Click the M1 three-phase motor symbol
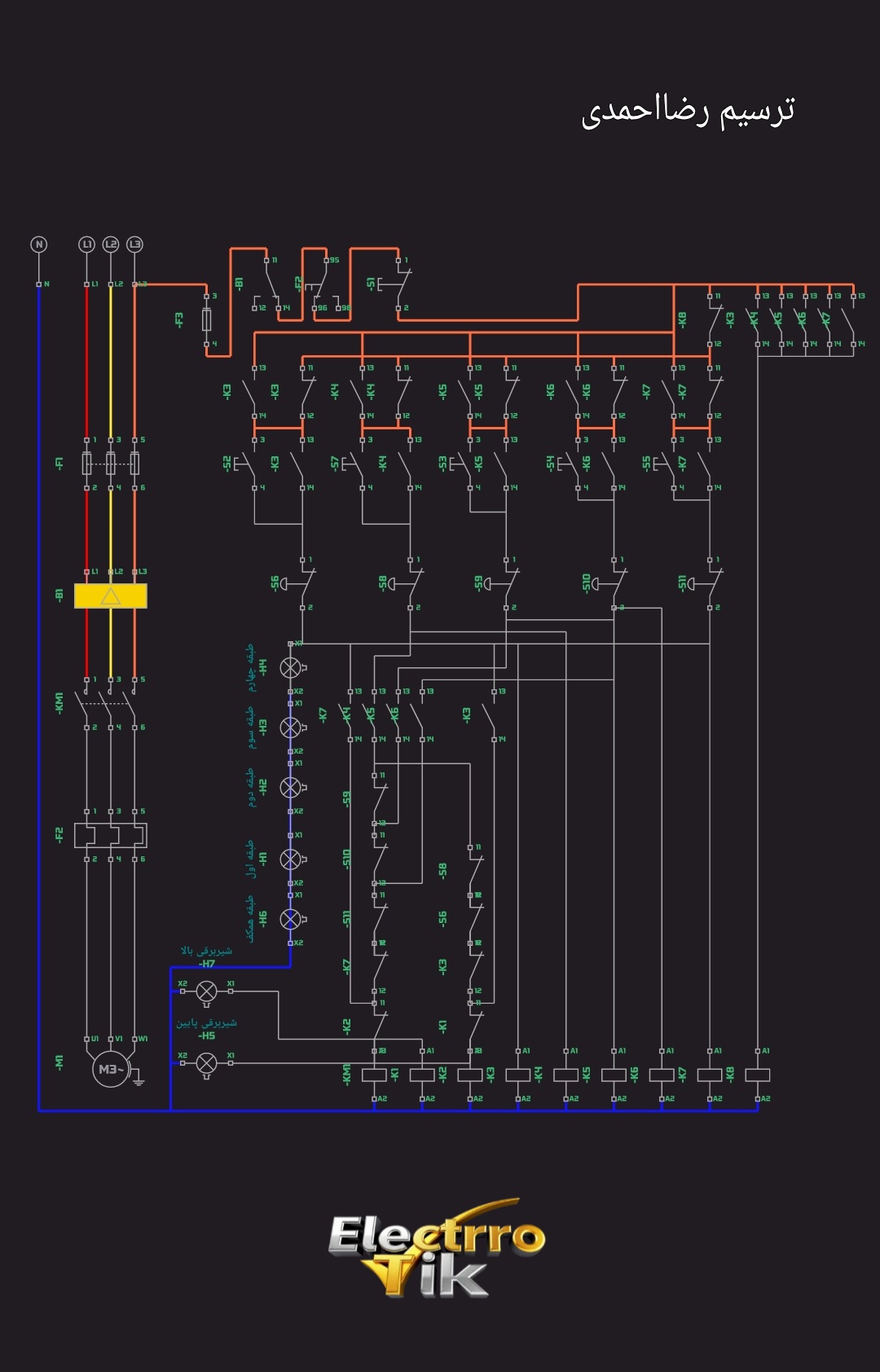 click(x=110, y=1069)
